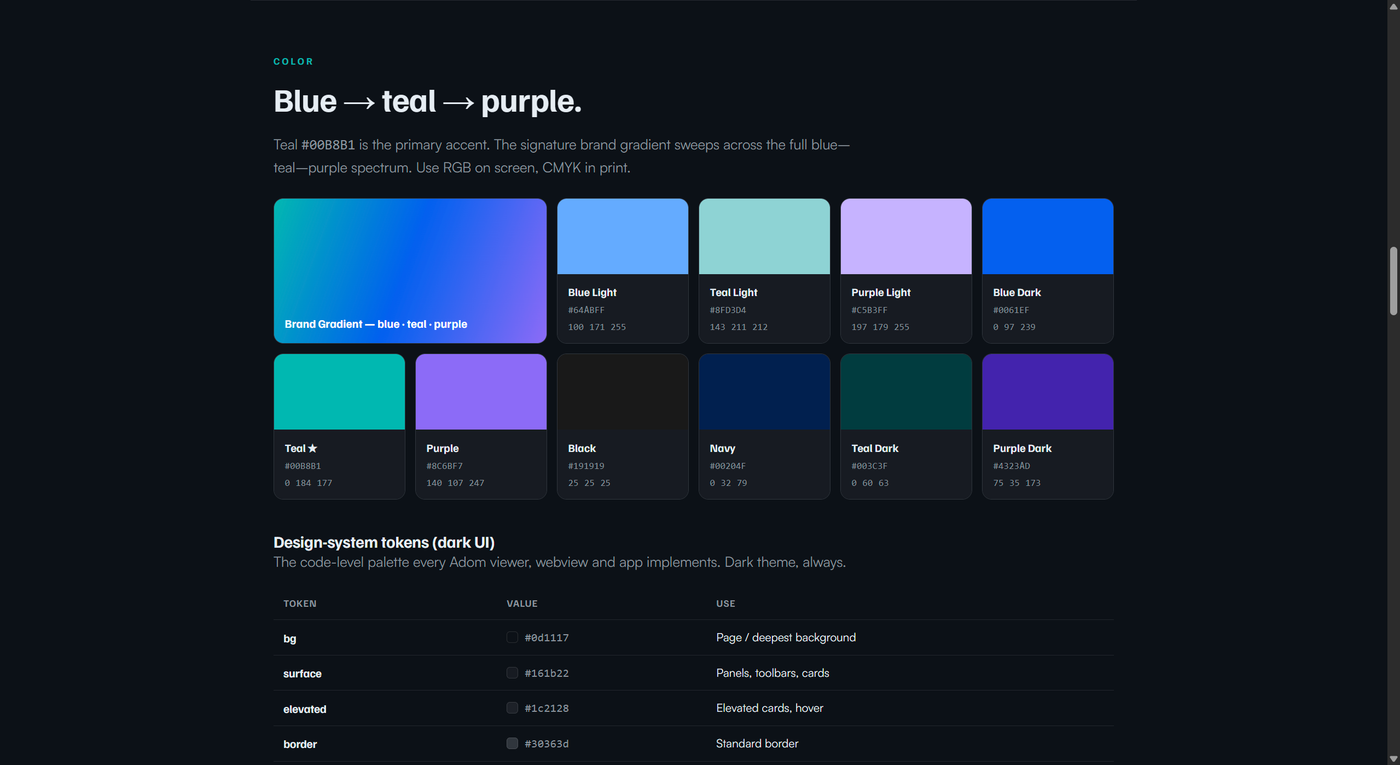Click the TOKEN column header
Screen dimensions: 1400x765
[300, 604]
